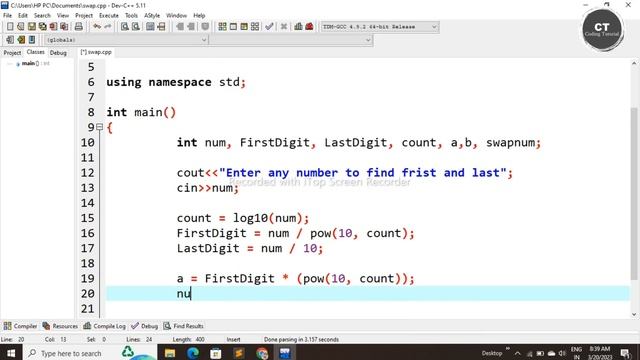Open the Compile Log bottom tab
This screenshot has width=640, height=360.
pyautogui.click(x=104, y=326)
